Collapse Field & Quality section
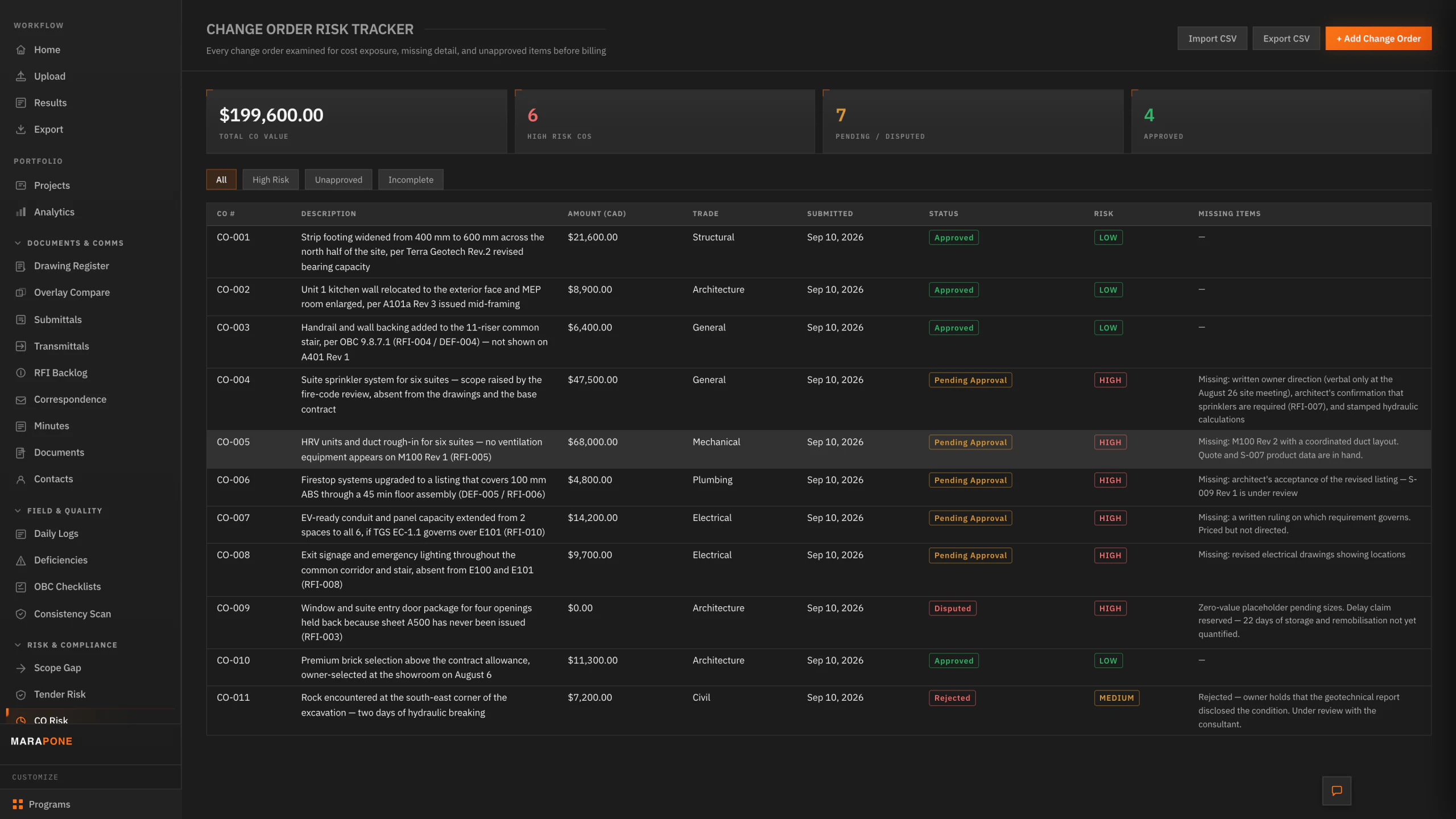The width and height of the screenshot is (1456, 819). (x=58, y=511)
